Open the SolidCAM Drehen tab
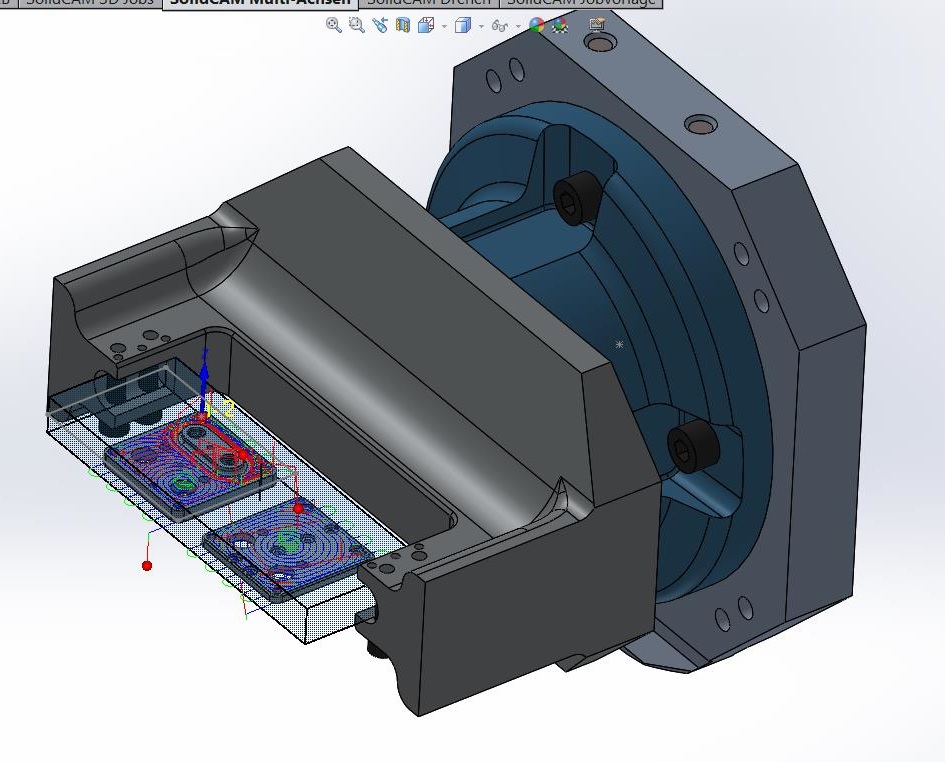Screen dimensions: 945x762 pos(429,3)
